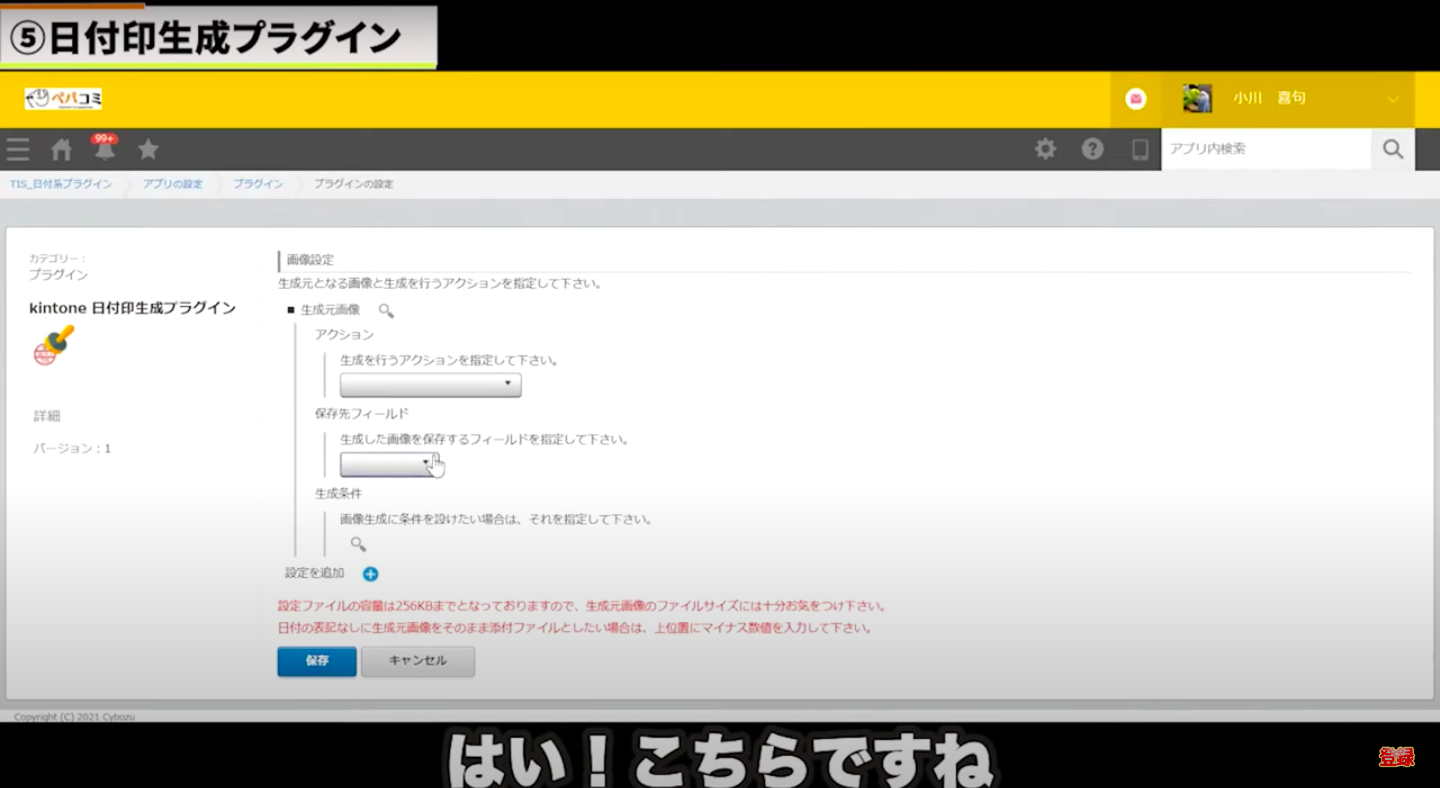Viewport: 1440px width, 788px height.
Task: Navigate to アプリの設定 breadcrumb
Action: pos(172,185)
